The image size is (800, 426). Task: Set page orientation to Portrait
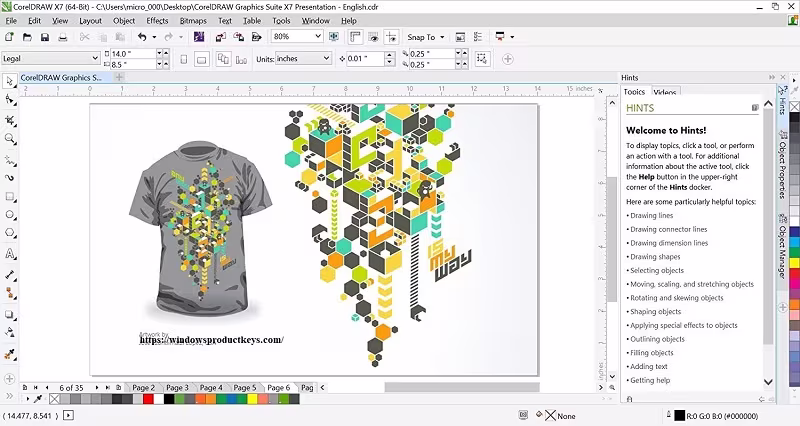pyautogui.click(x=184, y=59)
